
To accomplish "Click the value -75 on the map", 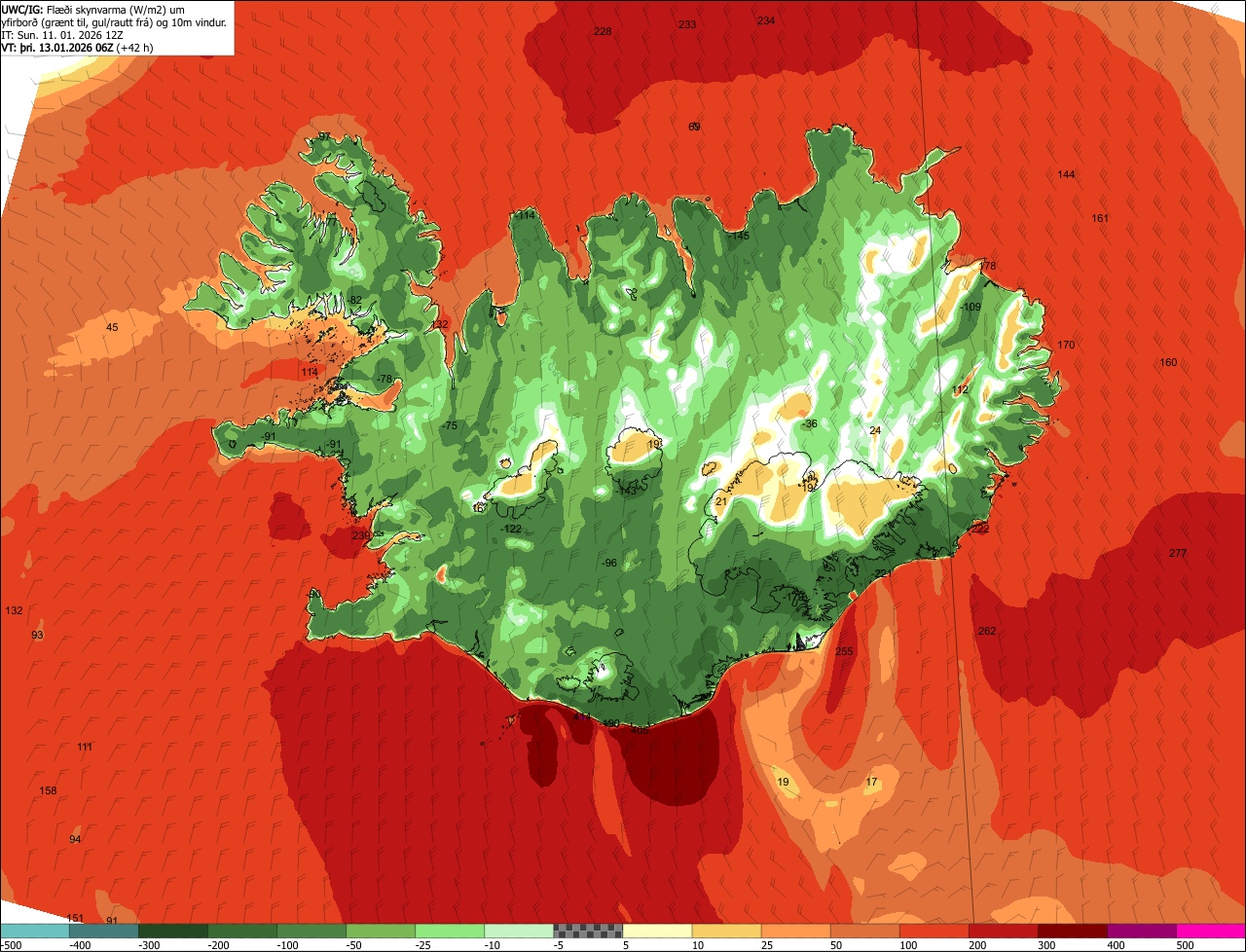I will (449, 425).
